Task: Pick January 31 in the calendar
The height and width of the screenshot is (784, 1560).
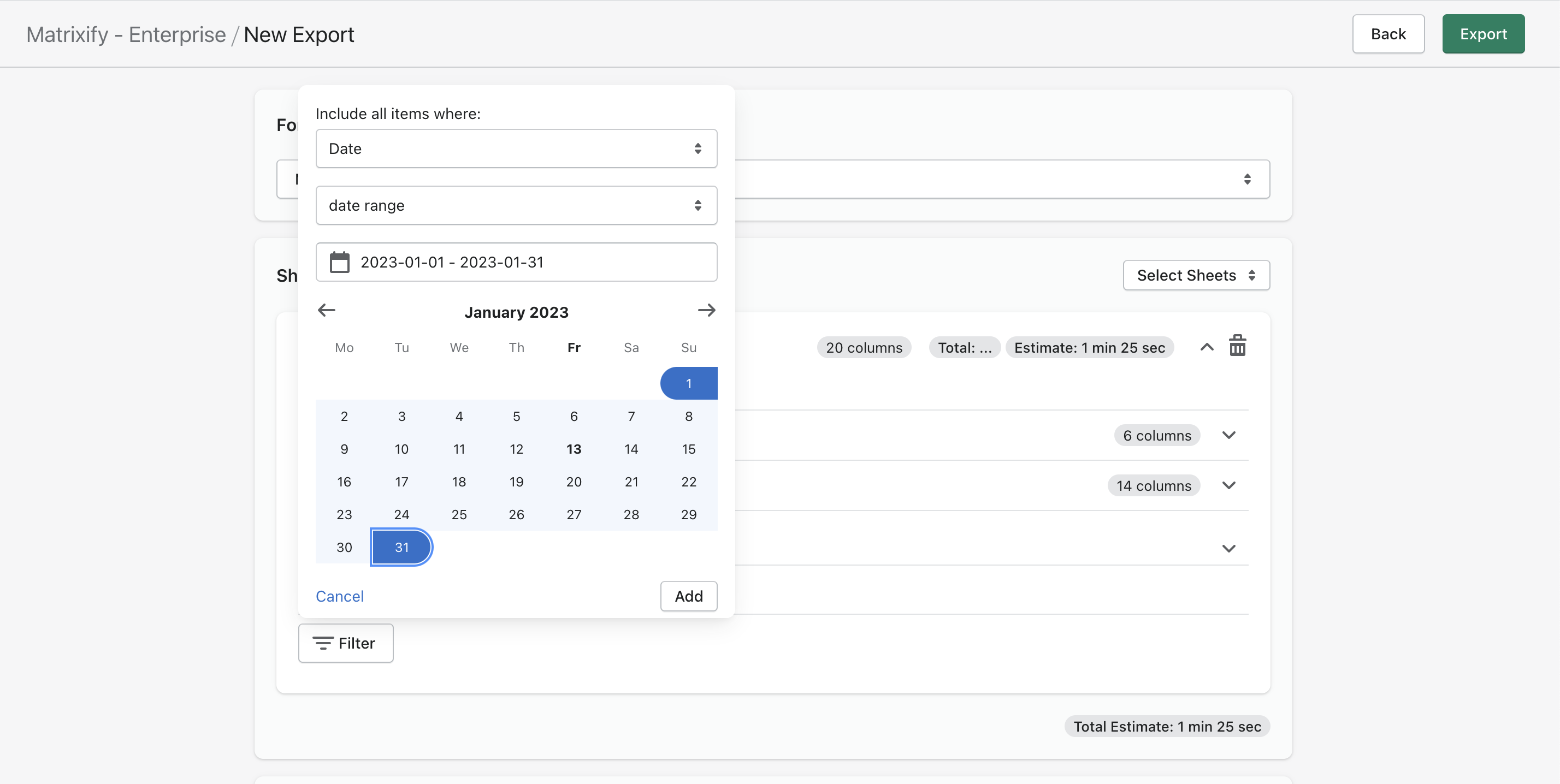Action: pyautogui.click(x=401, y=547)
